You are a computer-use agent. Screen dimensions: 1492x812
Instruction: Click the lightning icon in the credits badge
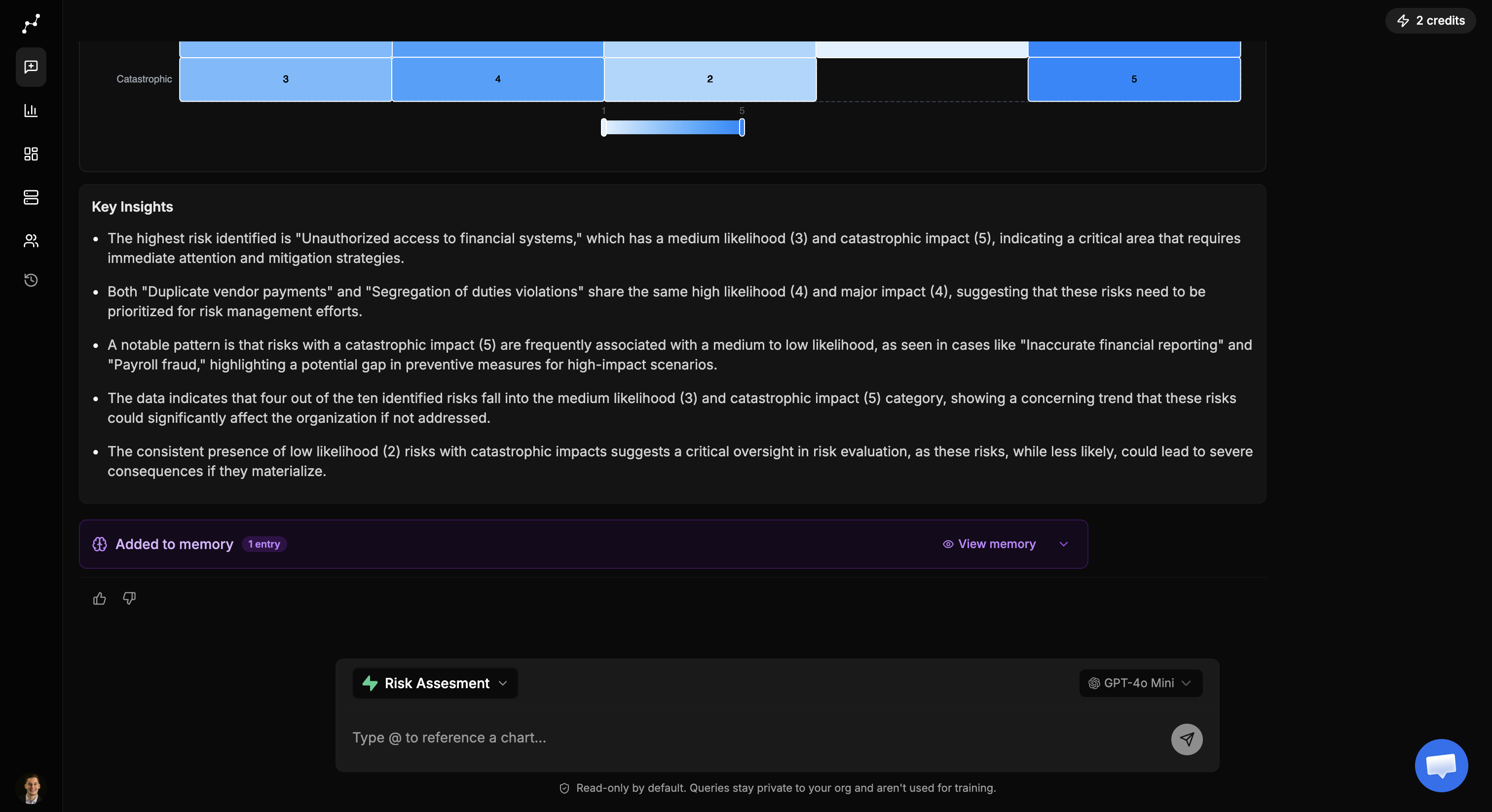[x=1403, y=21]
